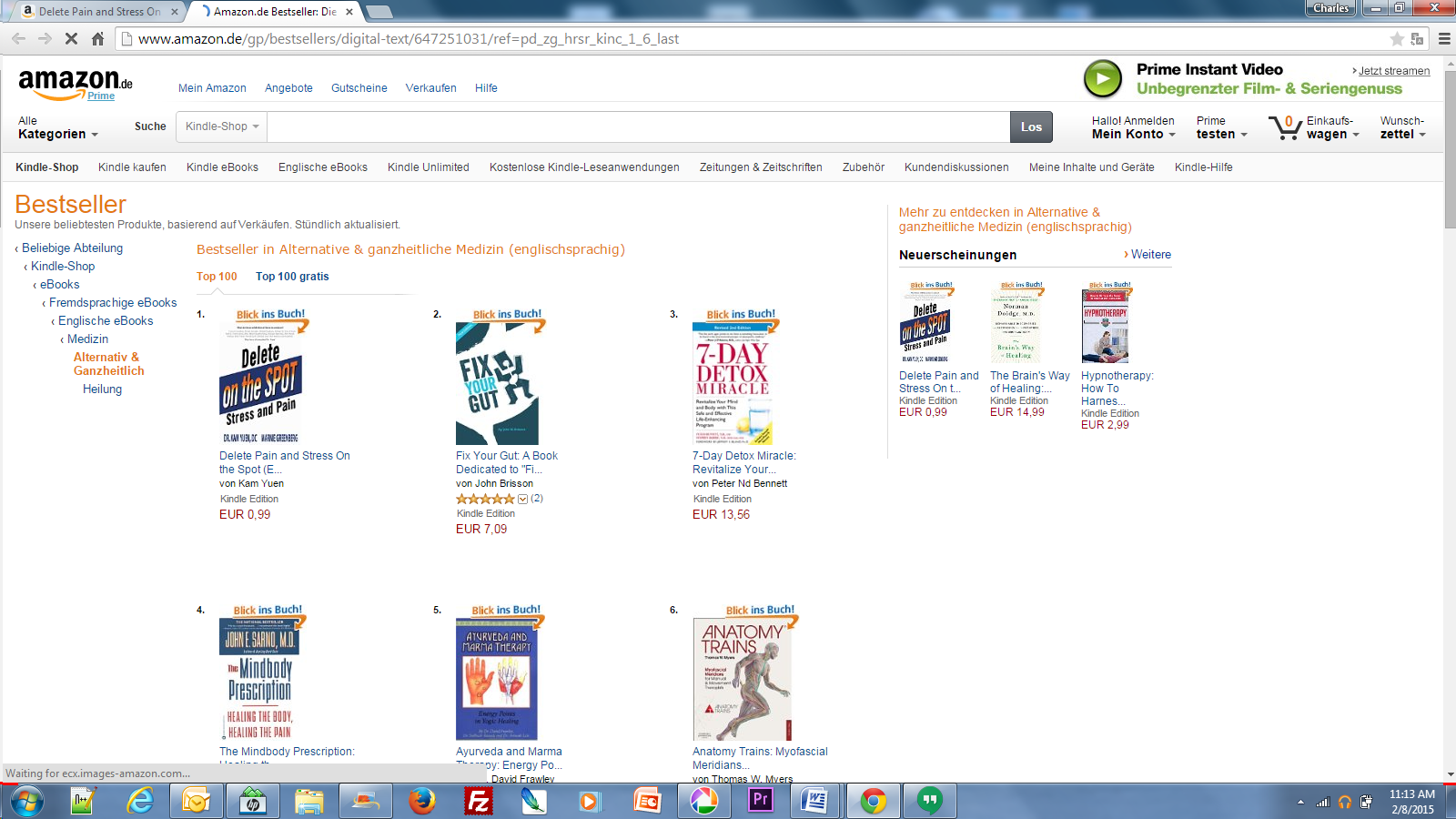The image size is (1456, 819).
Task: Open the shopping cart icon
Action: point(1285,126)
